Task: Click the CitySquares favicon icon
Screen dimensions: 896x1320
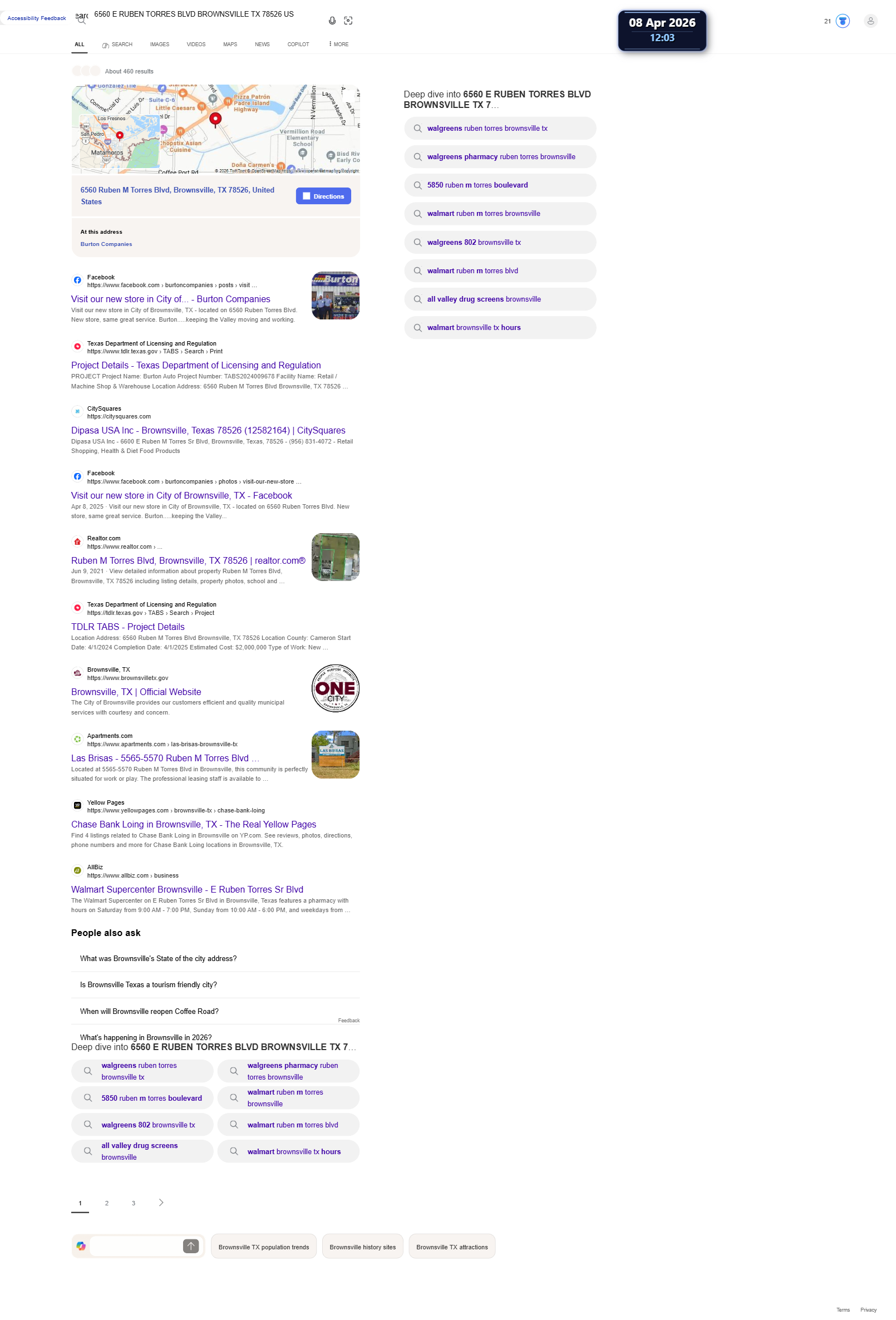Action: click(x=77, y=412)
